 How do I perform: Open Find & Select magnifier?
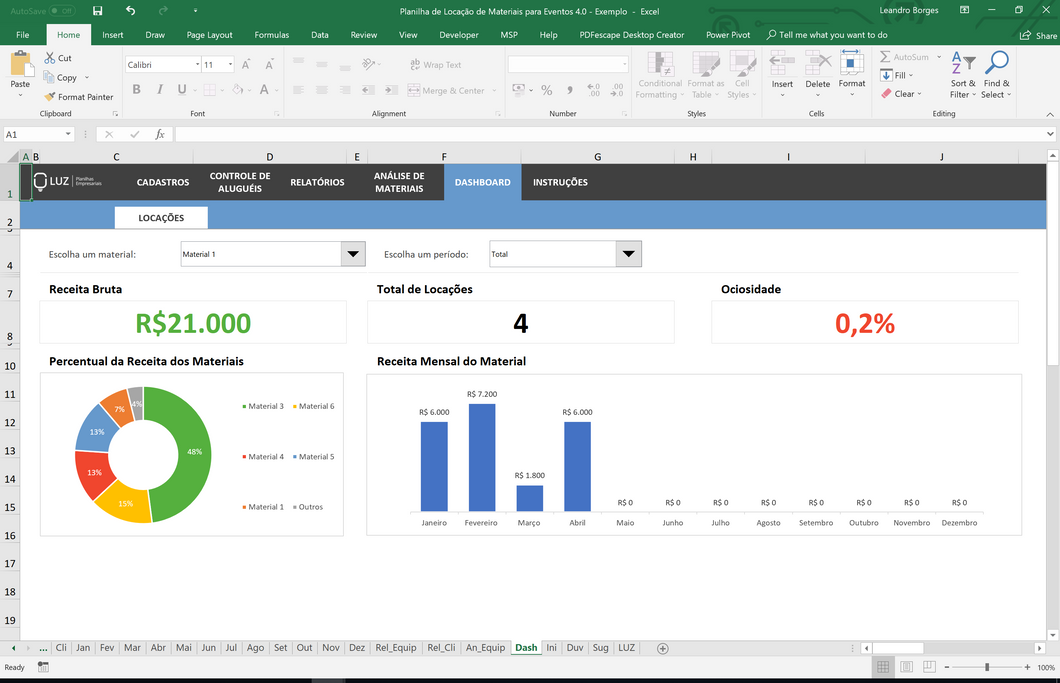995,75
